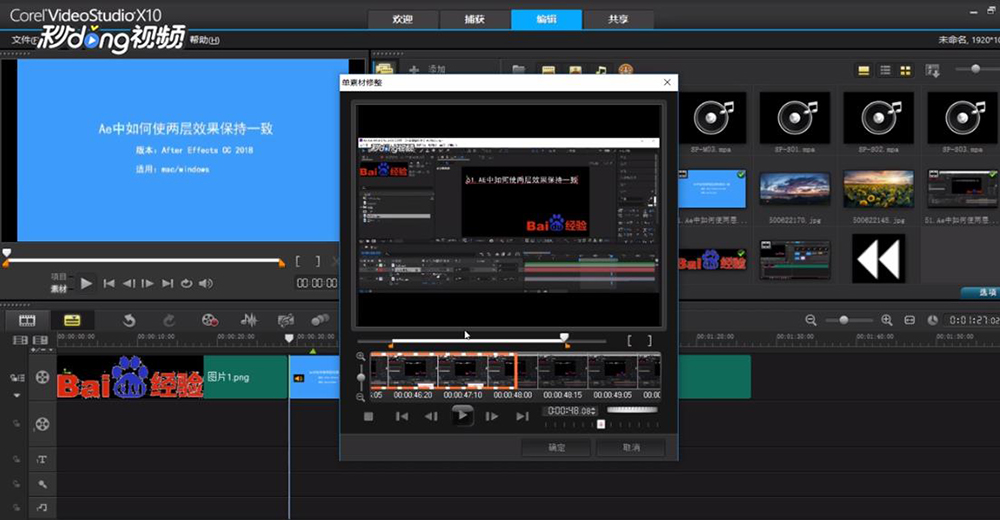Open add/remove chapter point dropdown
This screenshot has width=1000, height=520.
click(43, 350)
